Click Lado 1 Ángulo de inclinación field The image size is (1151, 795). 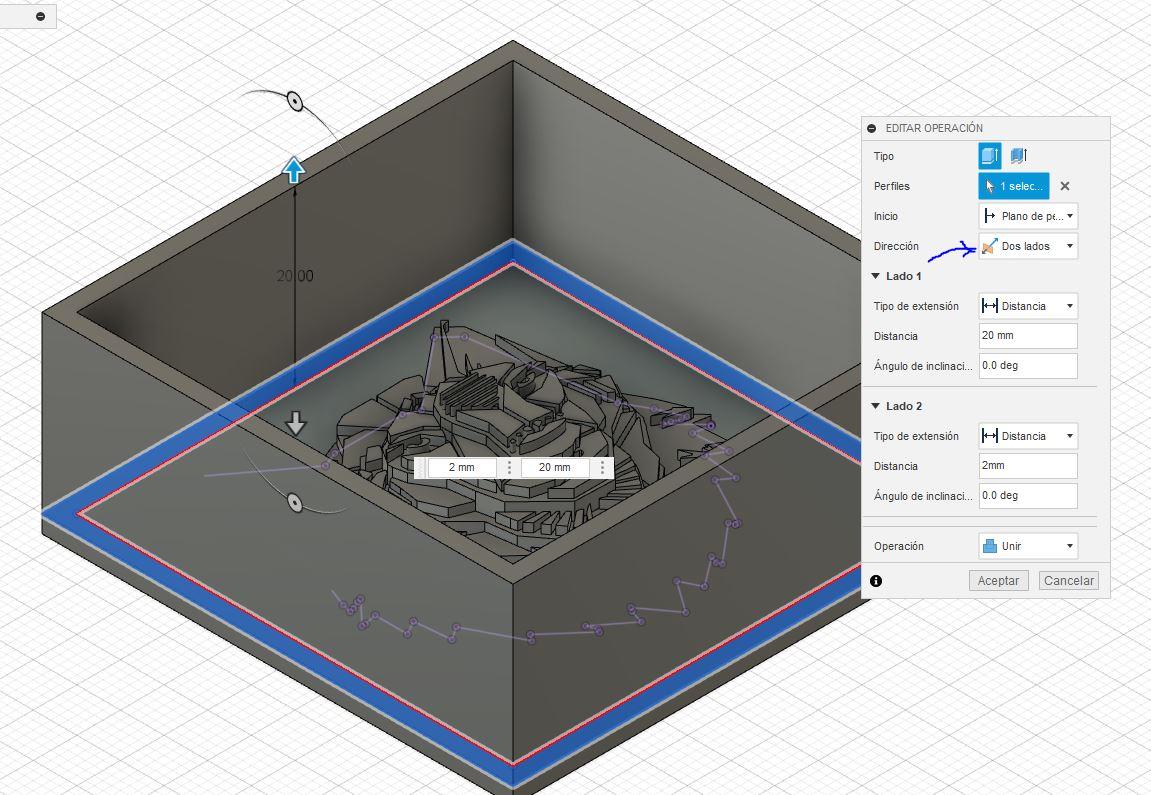tap(1028, 366)
